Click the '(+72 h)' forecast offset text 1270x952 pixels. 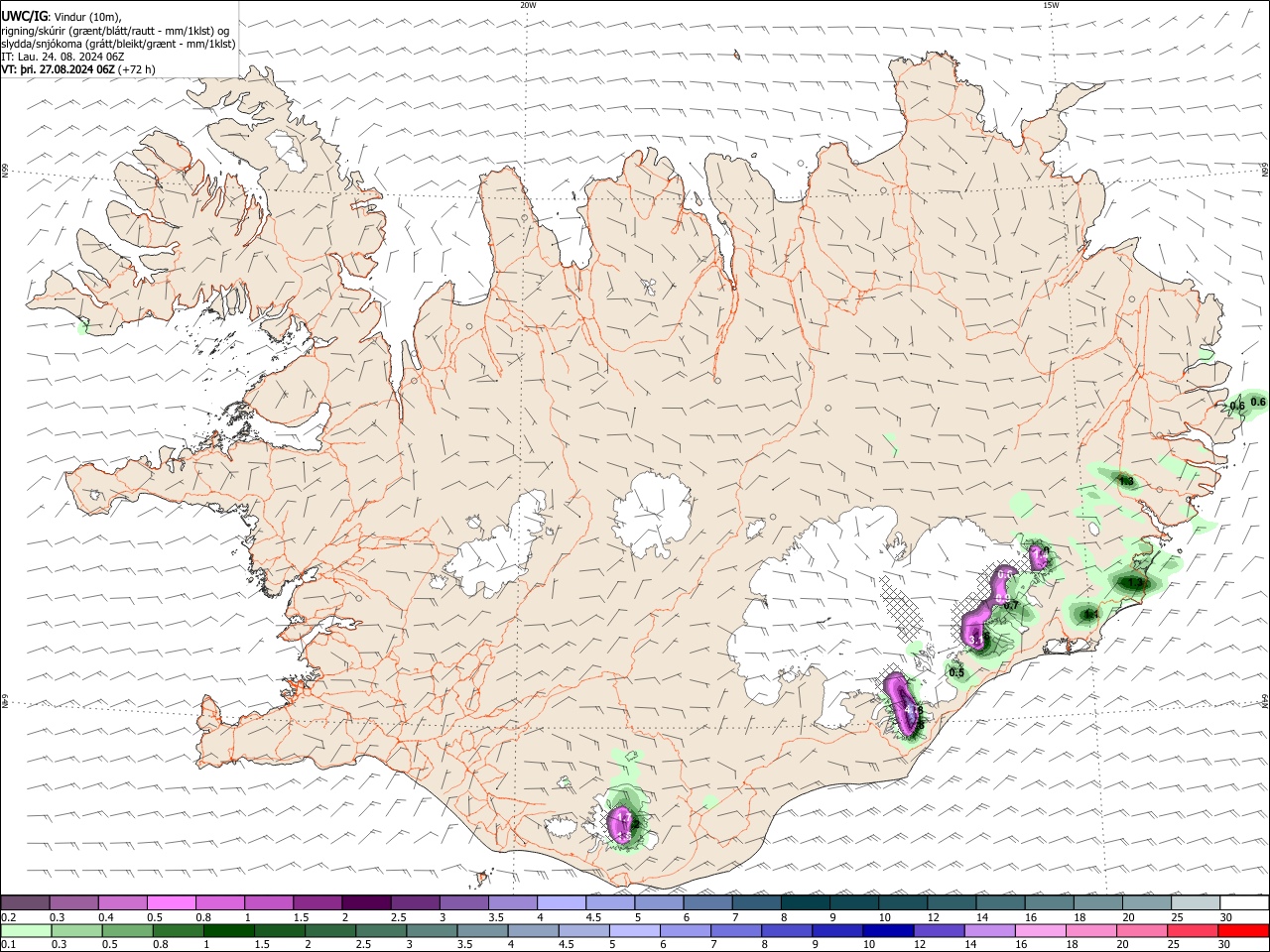coord(136,69)
